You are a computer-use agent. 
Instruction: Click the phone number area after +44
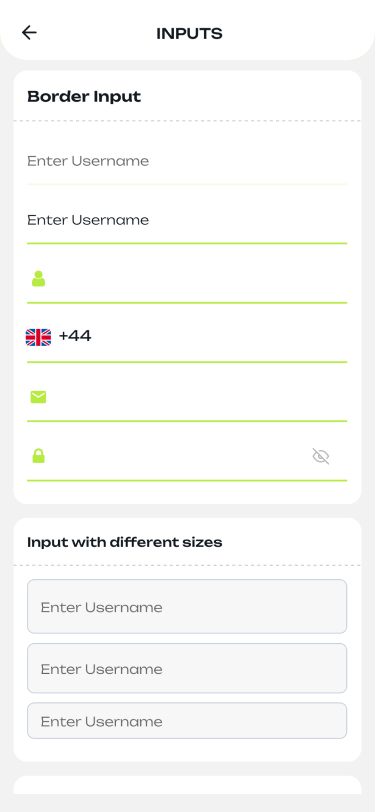220,337
